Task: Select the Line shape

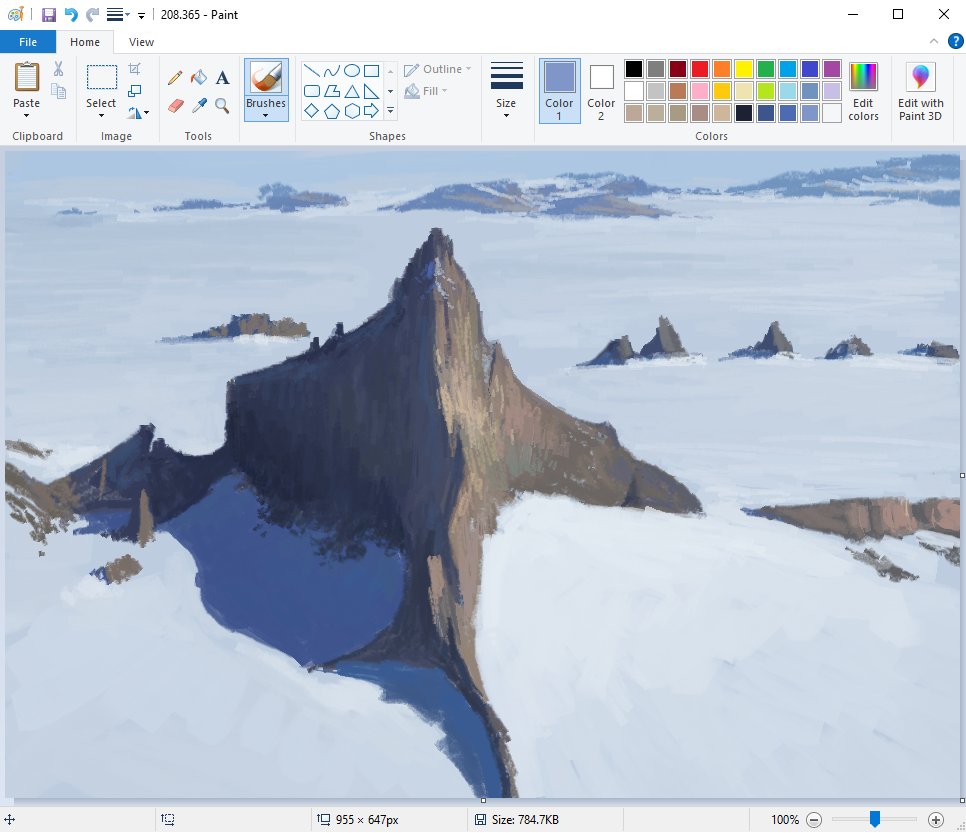Action: 312,71
